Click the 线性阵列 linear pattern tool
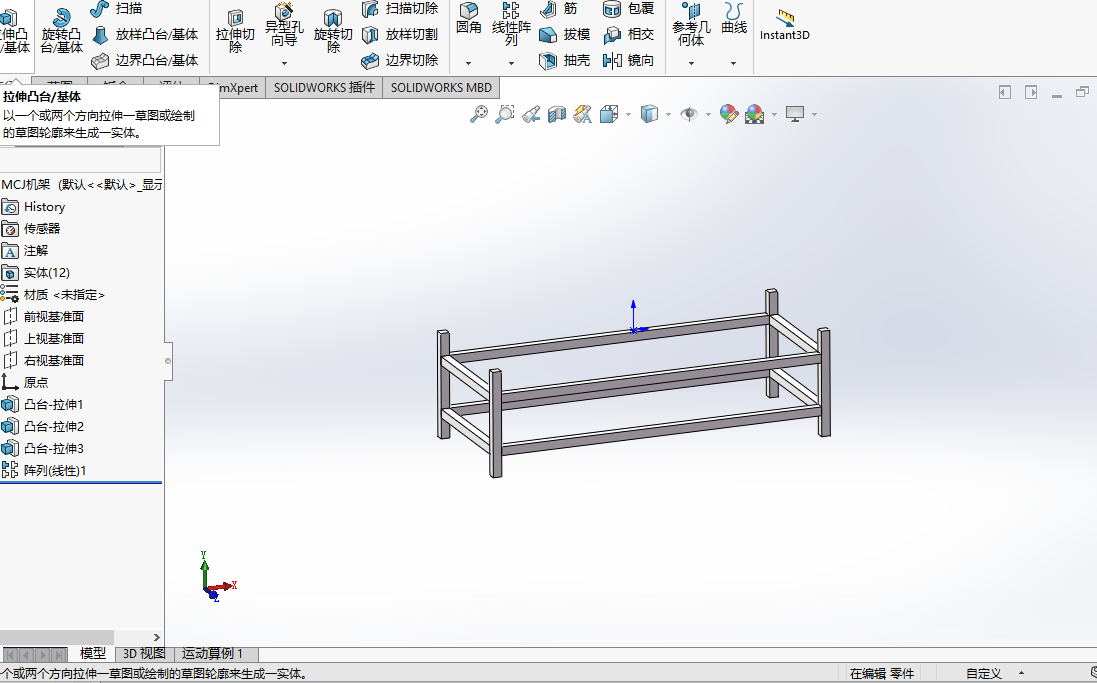1097x683 pixels. [x=511, y=24]
